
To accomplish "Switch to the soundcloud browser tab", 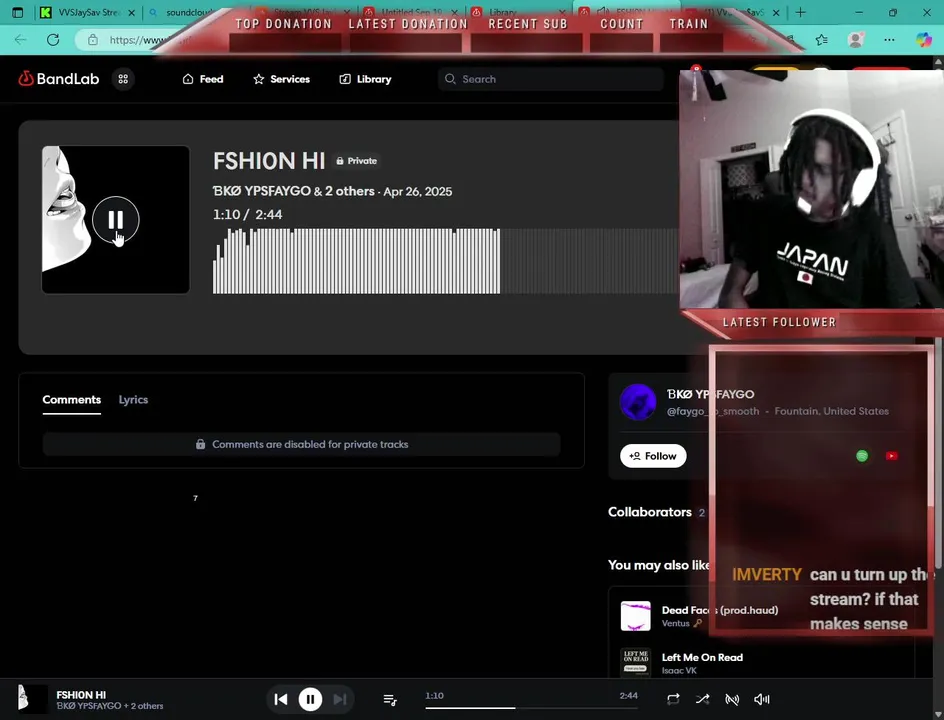I will tap(188, 12).
